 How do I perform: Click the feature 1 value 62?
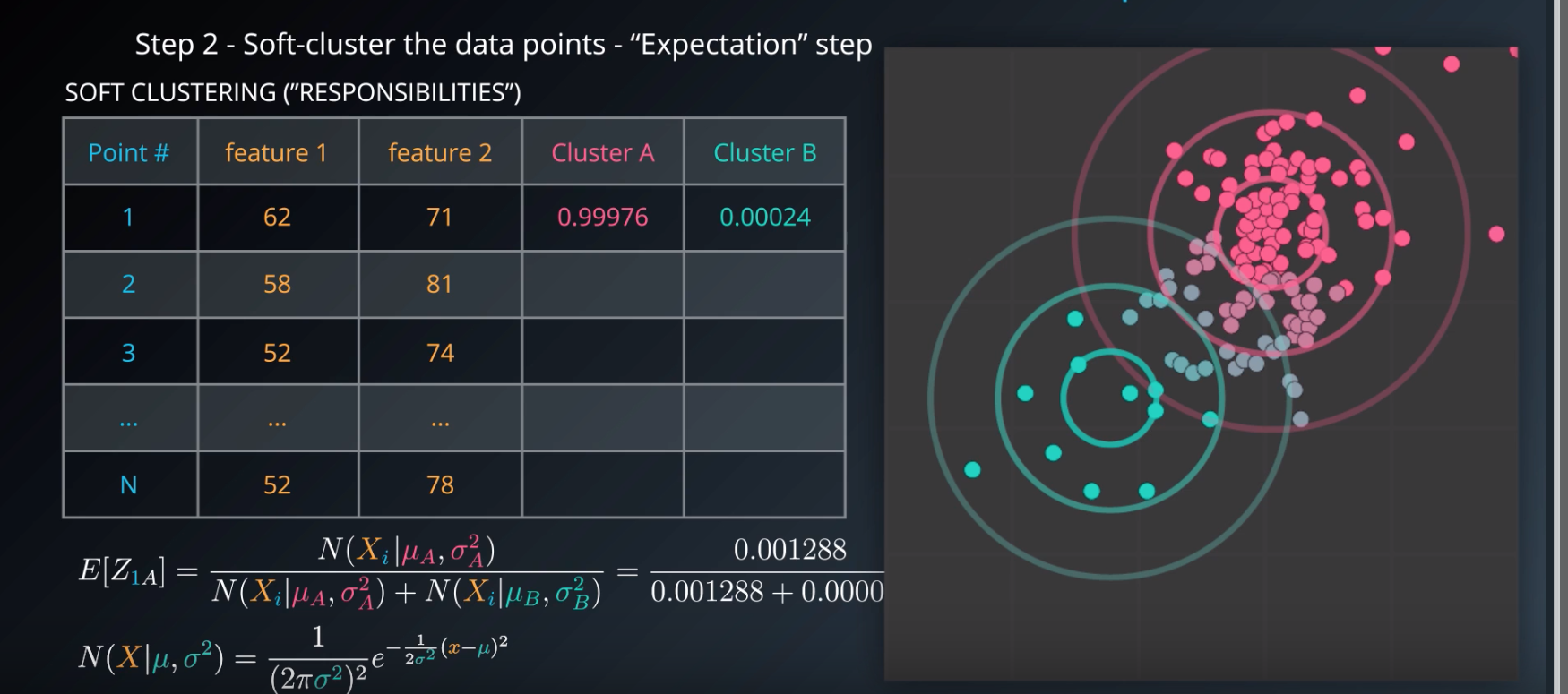[x=277, y=218]
